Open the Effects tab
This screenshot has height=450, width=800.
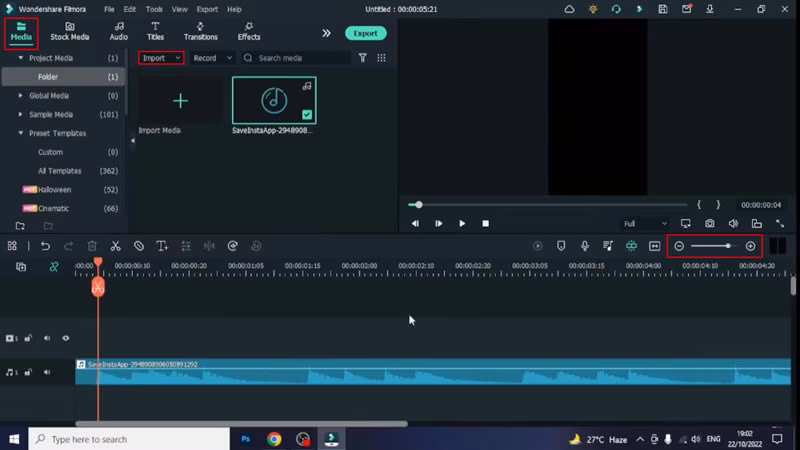[249, 32]
